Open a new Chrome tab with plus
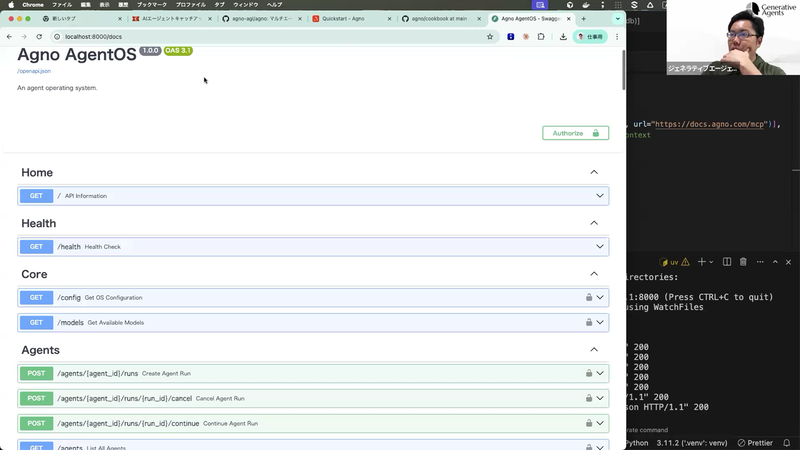Screen dimensions: 800x450 (x=584, y=19)
